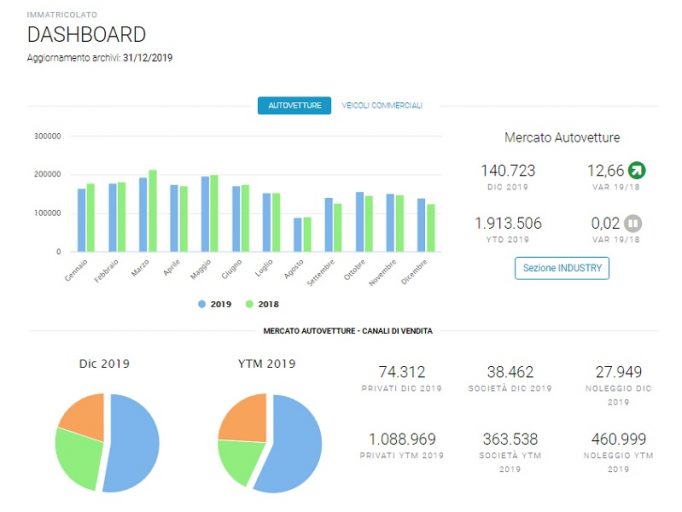Select the AUTOVETTURE tab
Image resolution: width=682 pixels, height=512 pixels.
294,105
